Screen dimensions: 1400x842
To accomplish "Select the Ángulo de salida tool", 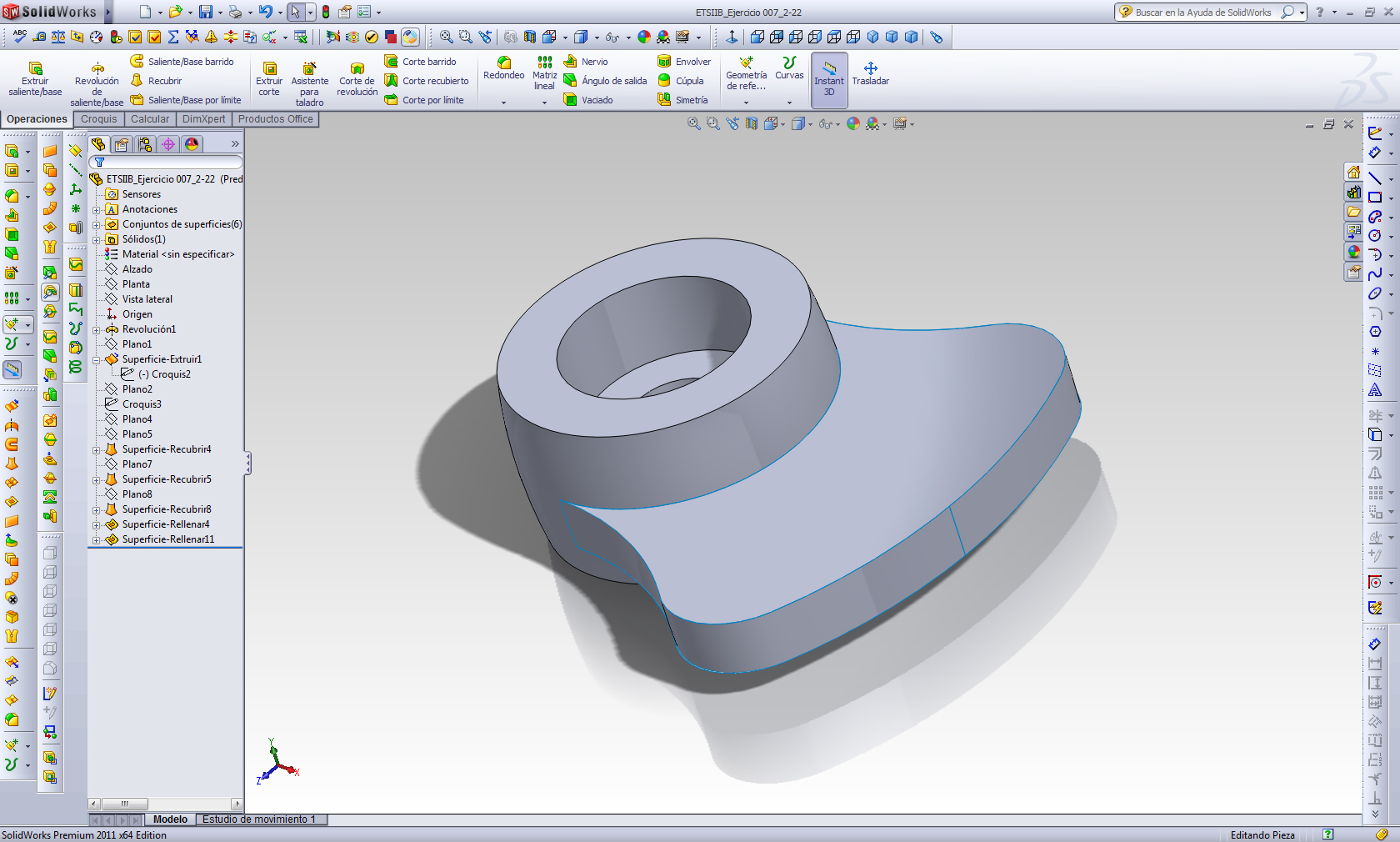I will coord(605,81).
